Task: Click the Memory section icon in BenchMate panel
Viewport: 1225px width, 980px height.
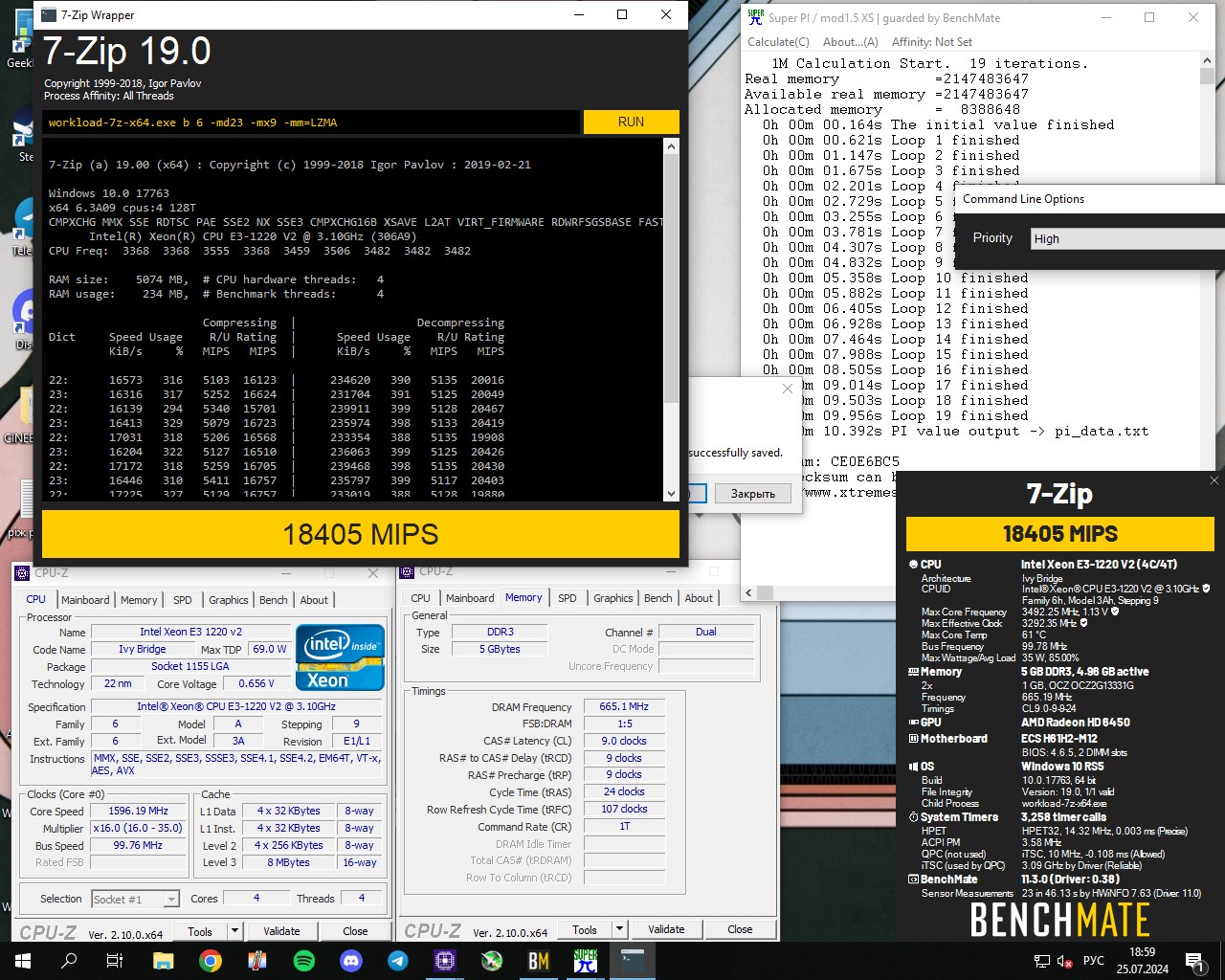Action: click(x=913, y=672)
